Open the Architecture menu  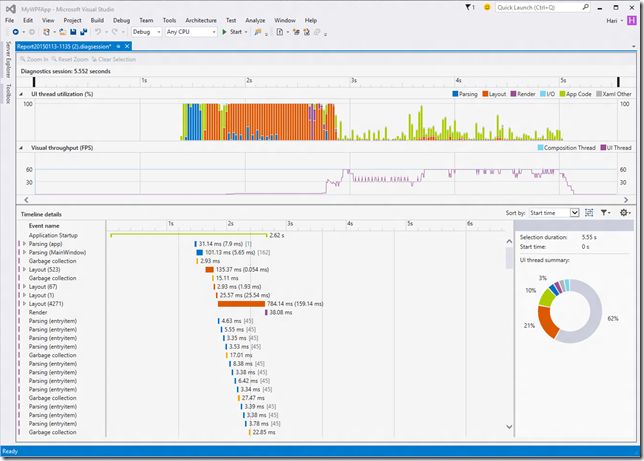pyautogui.click(x=201, y=20)
